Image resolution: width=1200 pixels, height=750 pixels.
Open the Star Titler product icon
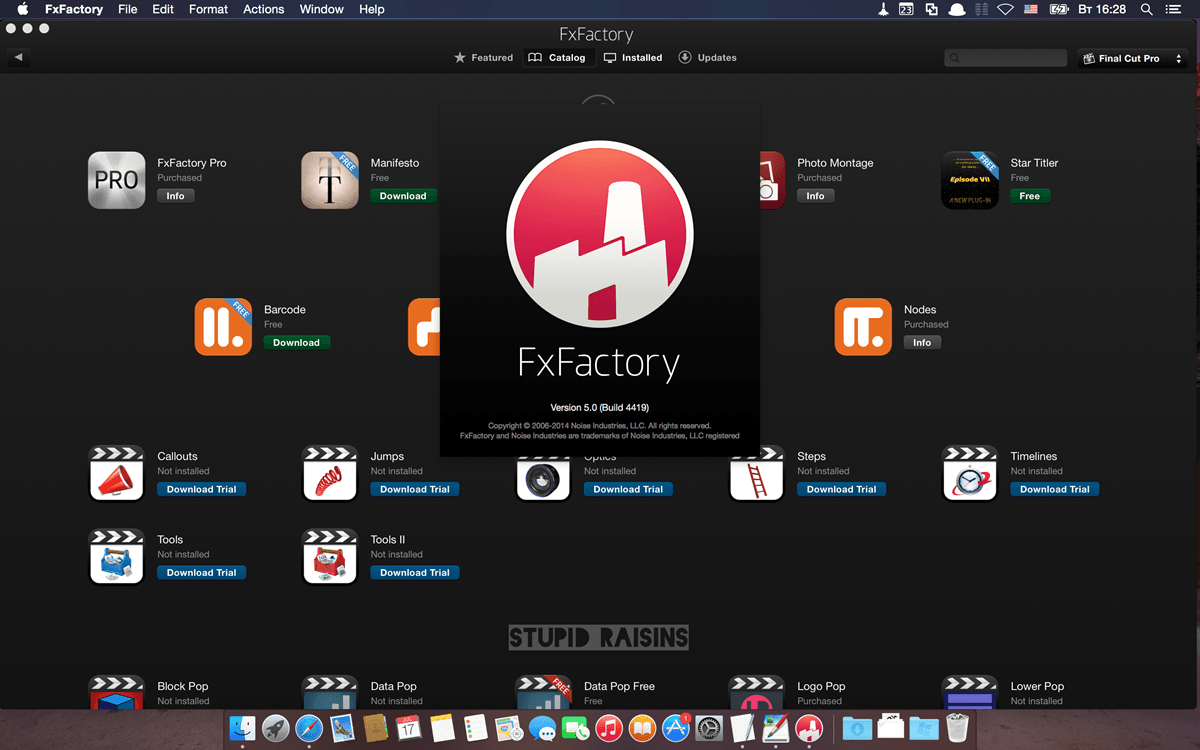[x=970, y=180]
